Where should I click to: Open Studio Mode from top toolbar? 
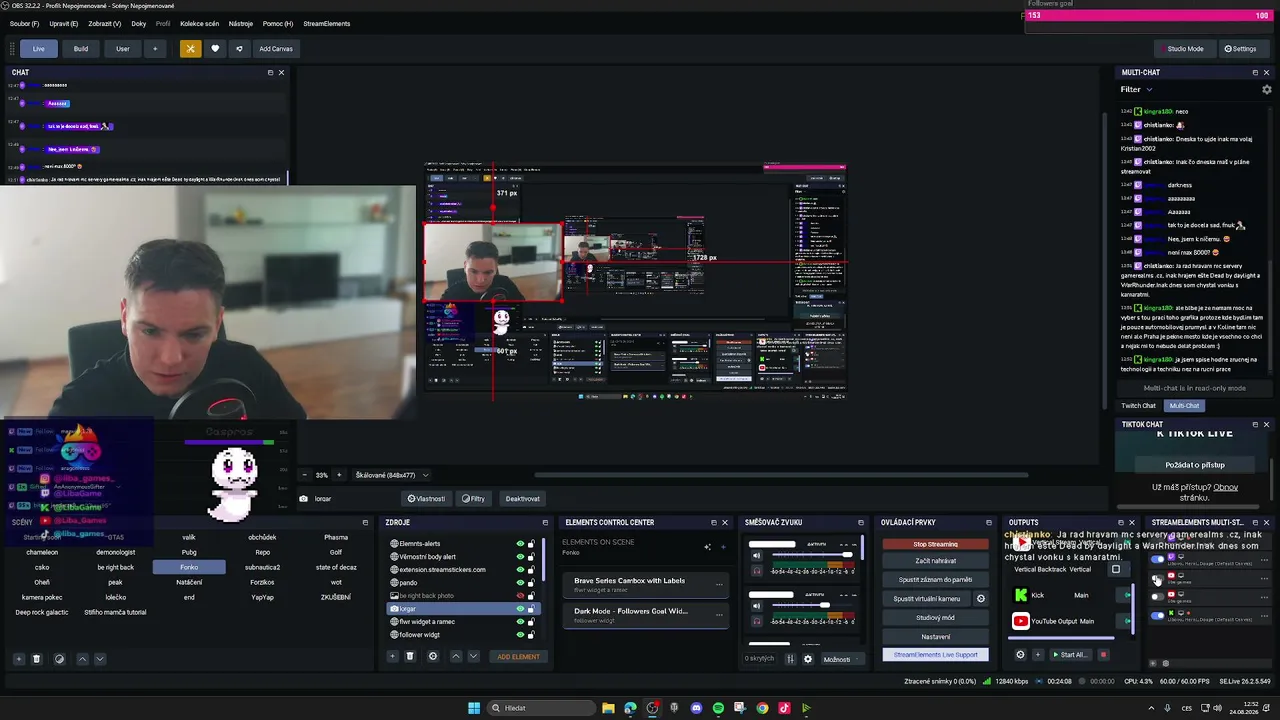tap(1186, 48)
